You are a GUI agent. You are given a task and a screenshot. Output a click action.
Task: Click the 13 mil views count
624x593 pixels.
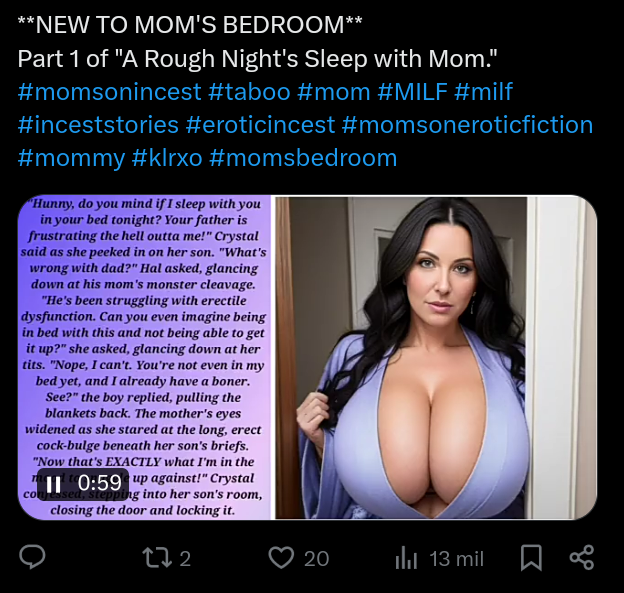(x=457, y=558)
